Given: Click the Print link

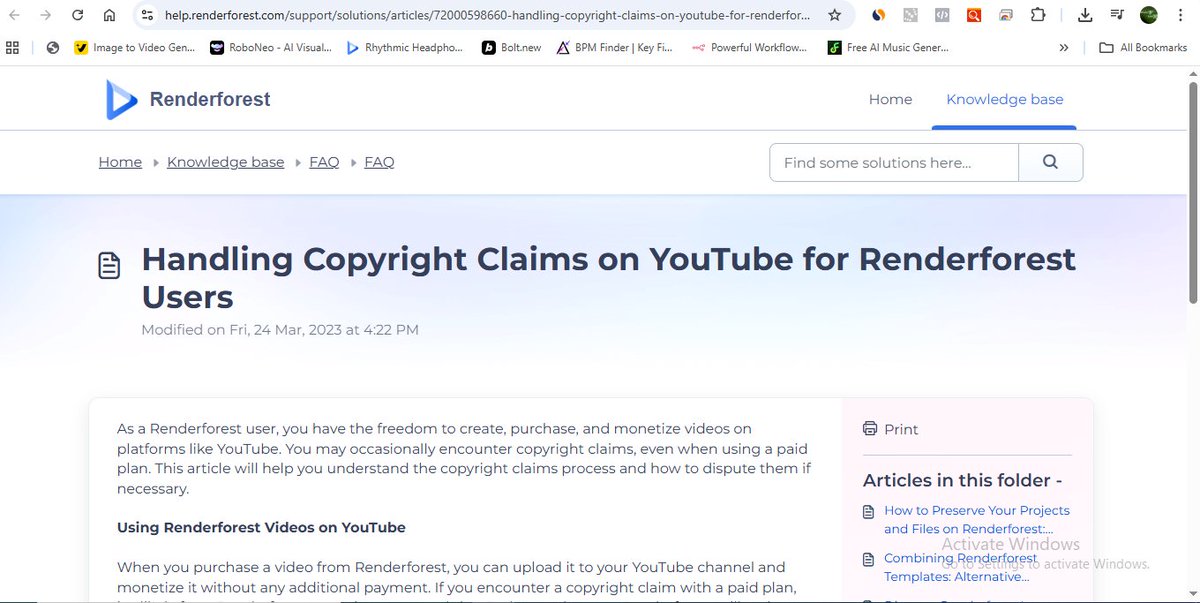Looking at the screenshot, I should pos(890,429).
